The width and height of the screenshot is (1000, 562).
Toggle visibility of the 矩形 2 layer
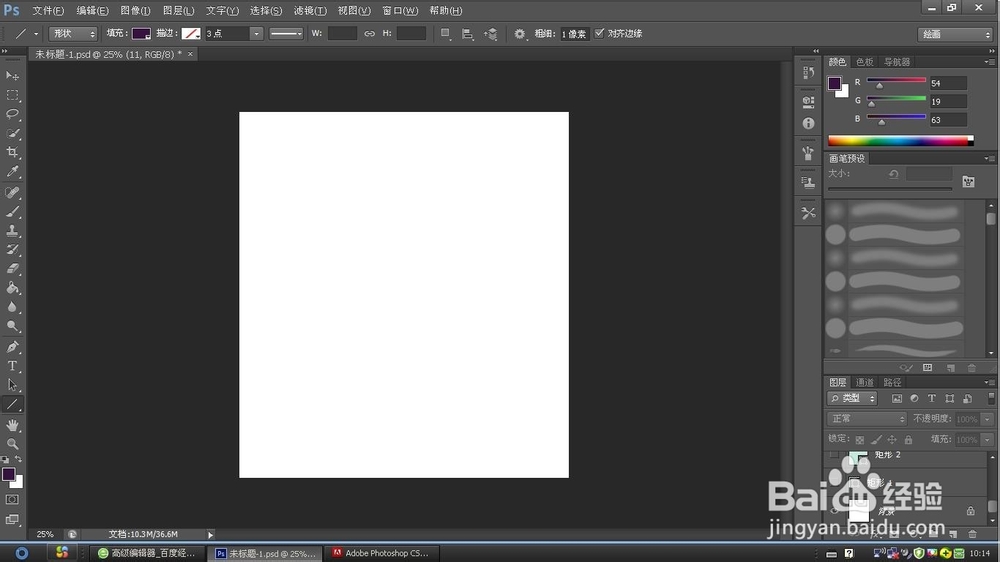tap(834, 455)
